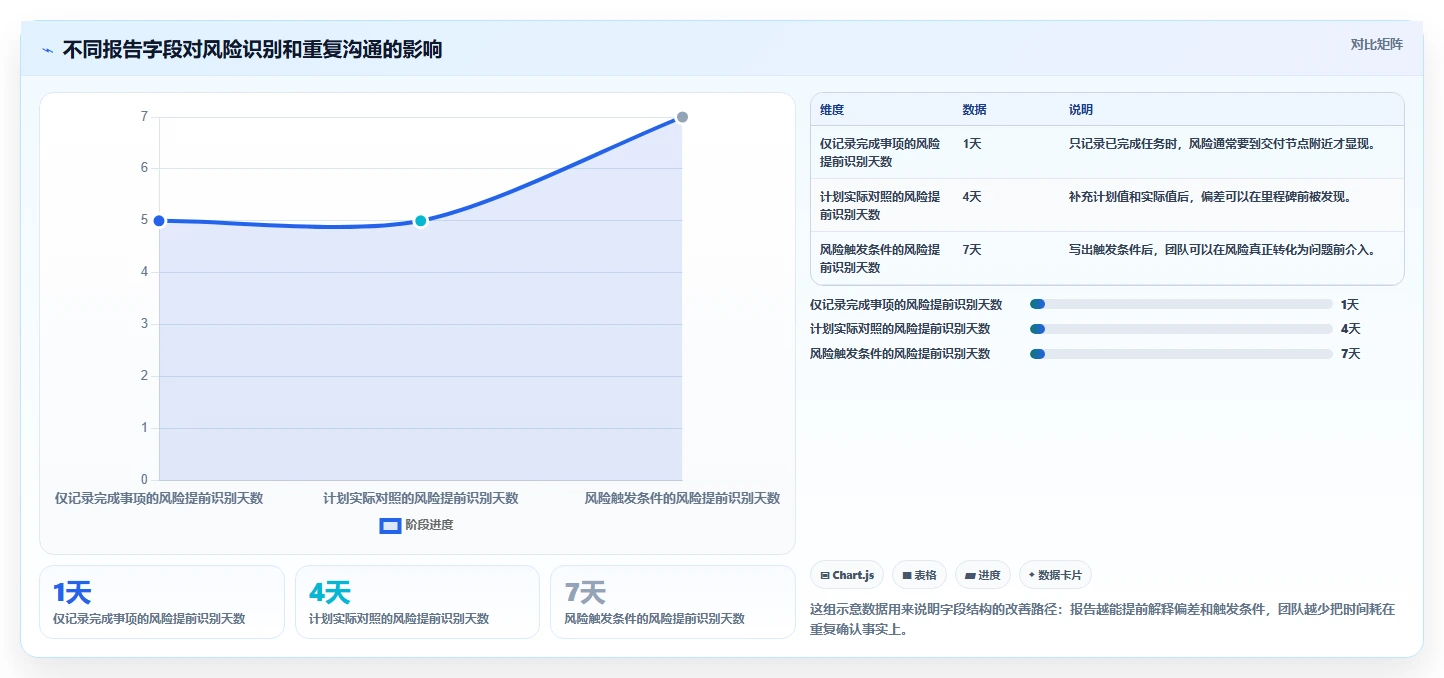Click the y-axis tick label 7
The image size is (1444, 678).
pos(144,117)
